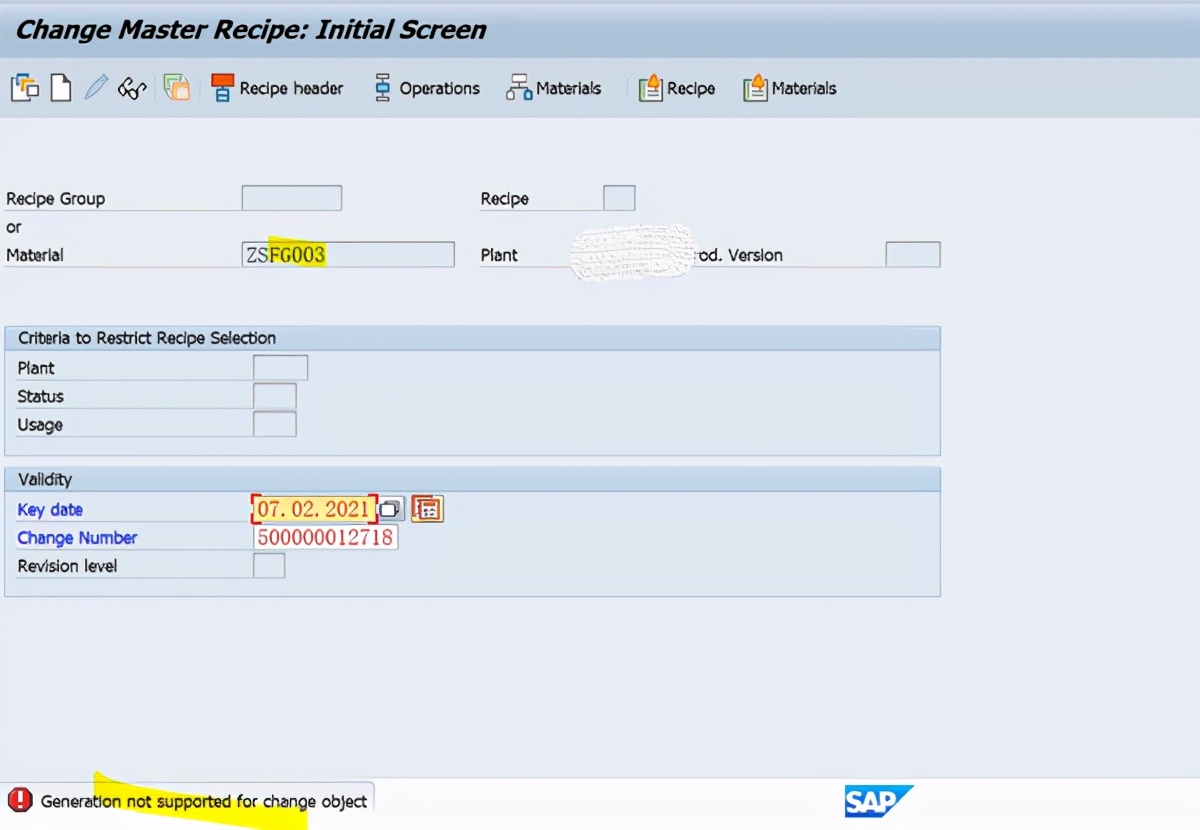Click the Materials overview icon
This screenshot has width=1200, height=830.
point(553,88)
